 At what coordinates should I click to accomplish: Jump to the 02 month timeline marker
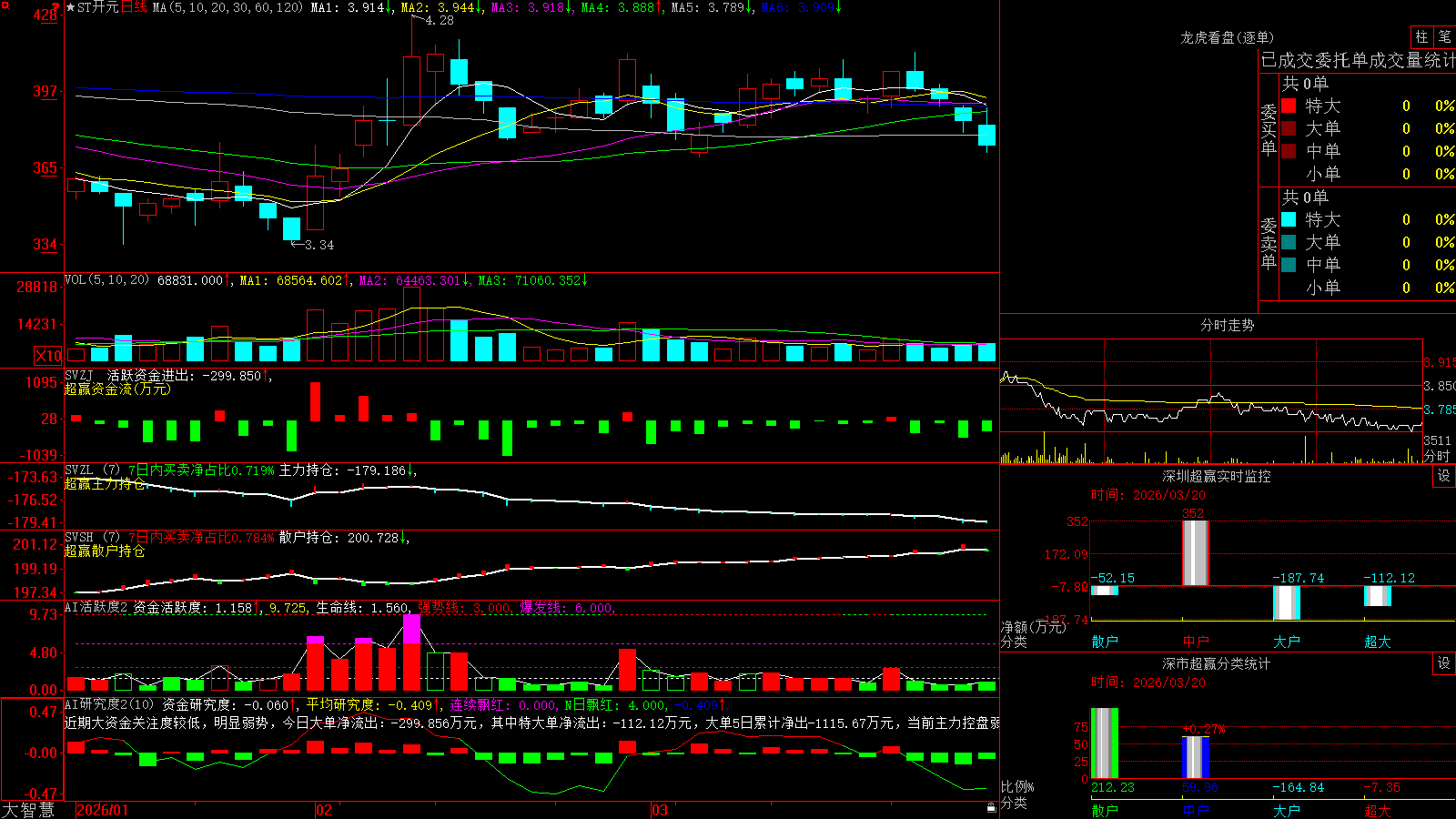(323, 810)
